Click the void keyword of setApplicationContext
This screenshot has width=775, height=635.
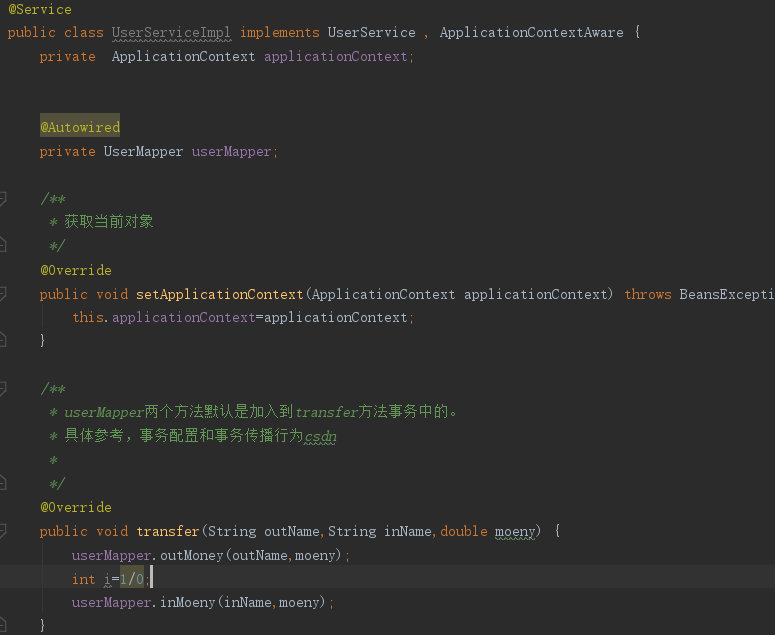[x=112, y=295]
